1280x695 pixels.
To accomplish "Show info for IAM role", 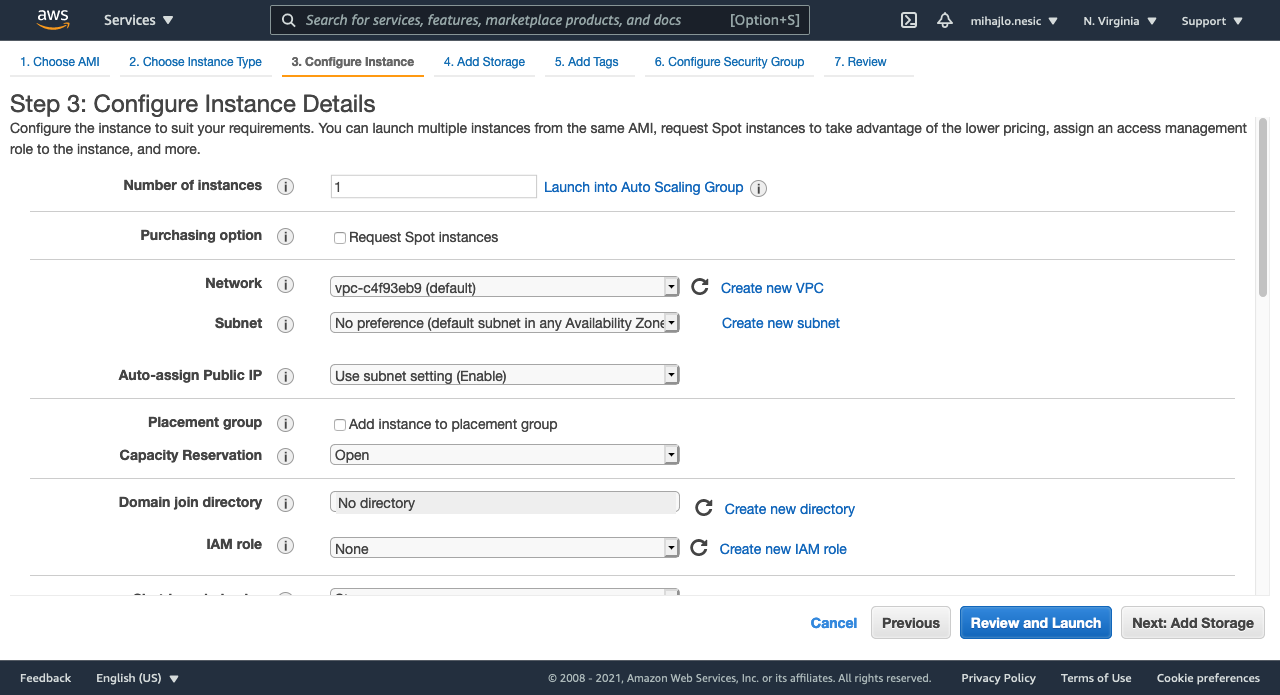I will pyautogui.click(x=285, y=546).
